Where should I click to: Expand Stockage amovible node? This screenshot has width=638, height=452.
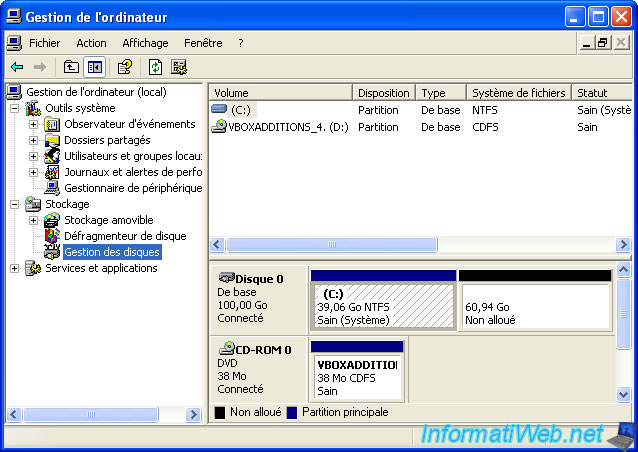coord(33,221)
